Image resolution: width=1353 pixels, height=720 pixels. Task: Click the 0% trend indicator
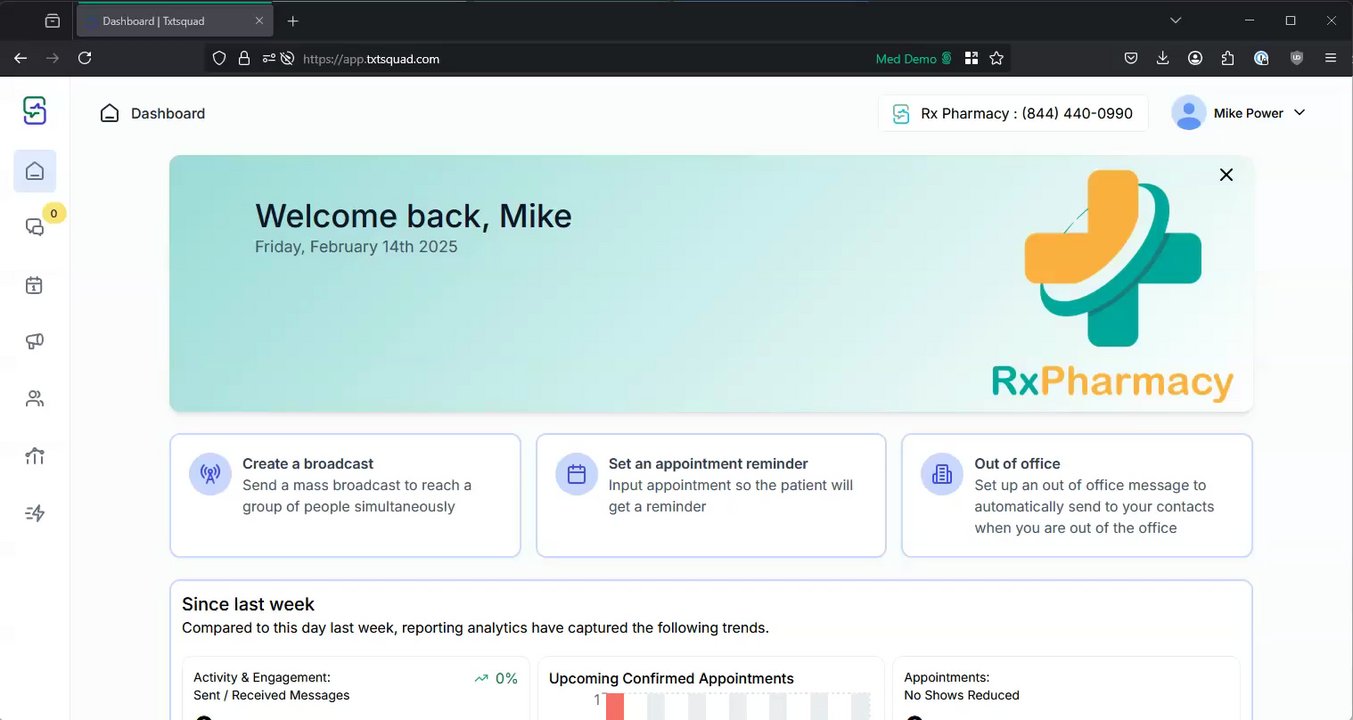pos(496,678)
